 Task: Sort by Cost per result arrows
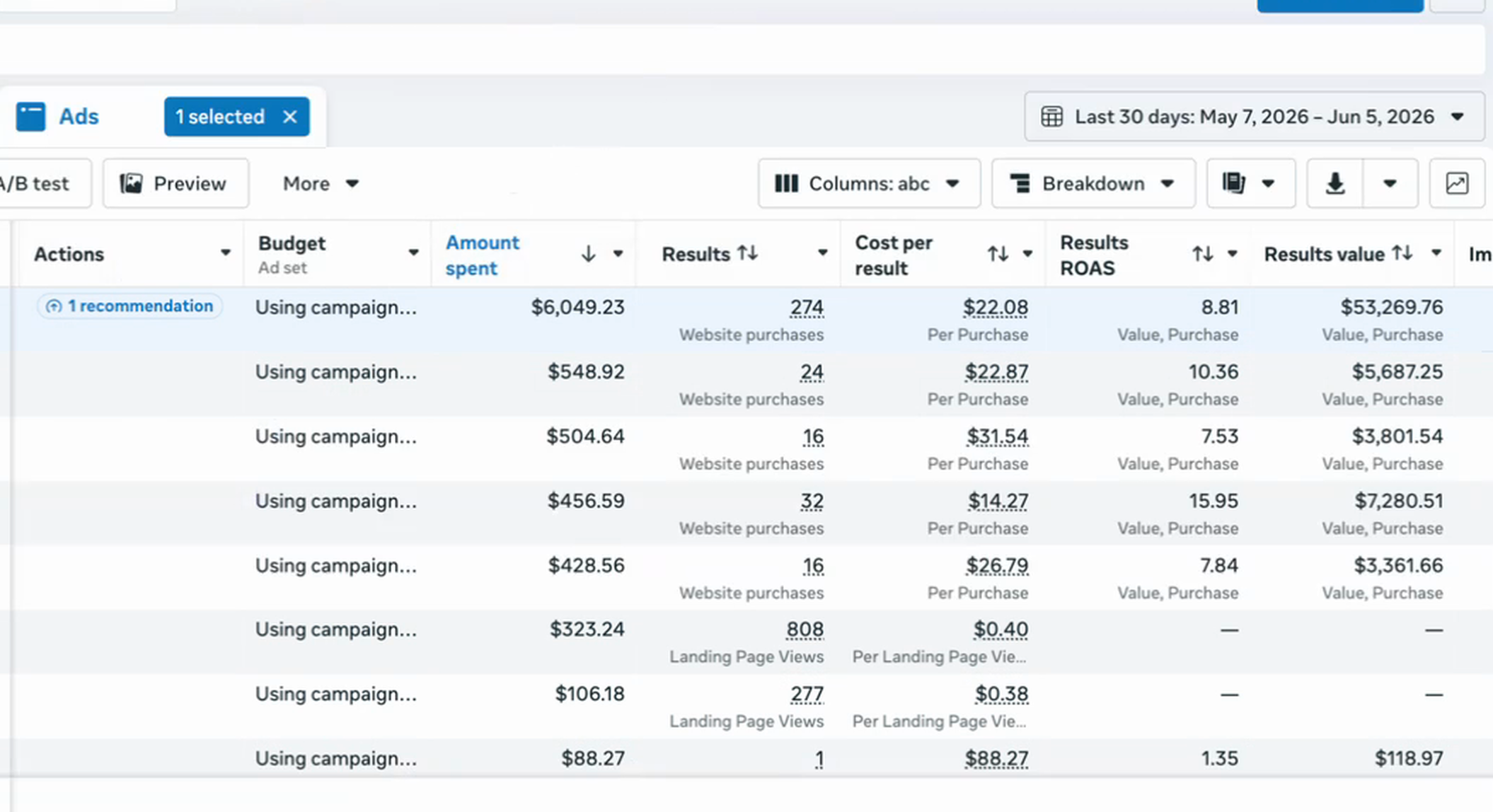pyautogui.click(x=998, y=253)
